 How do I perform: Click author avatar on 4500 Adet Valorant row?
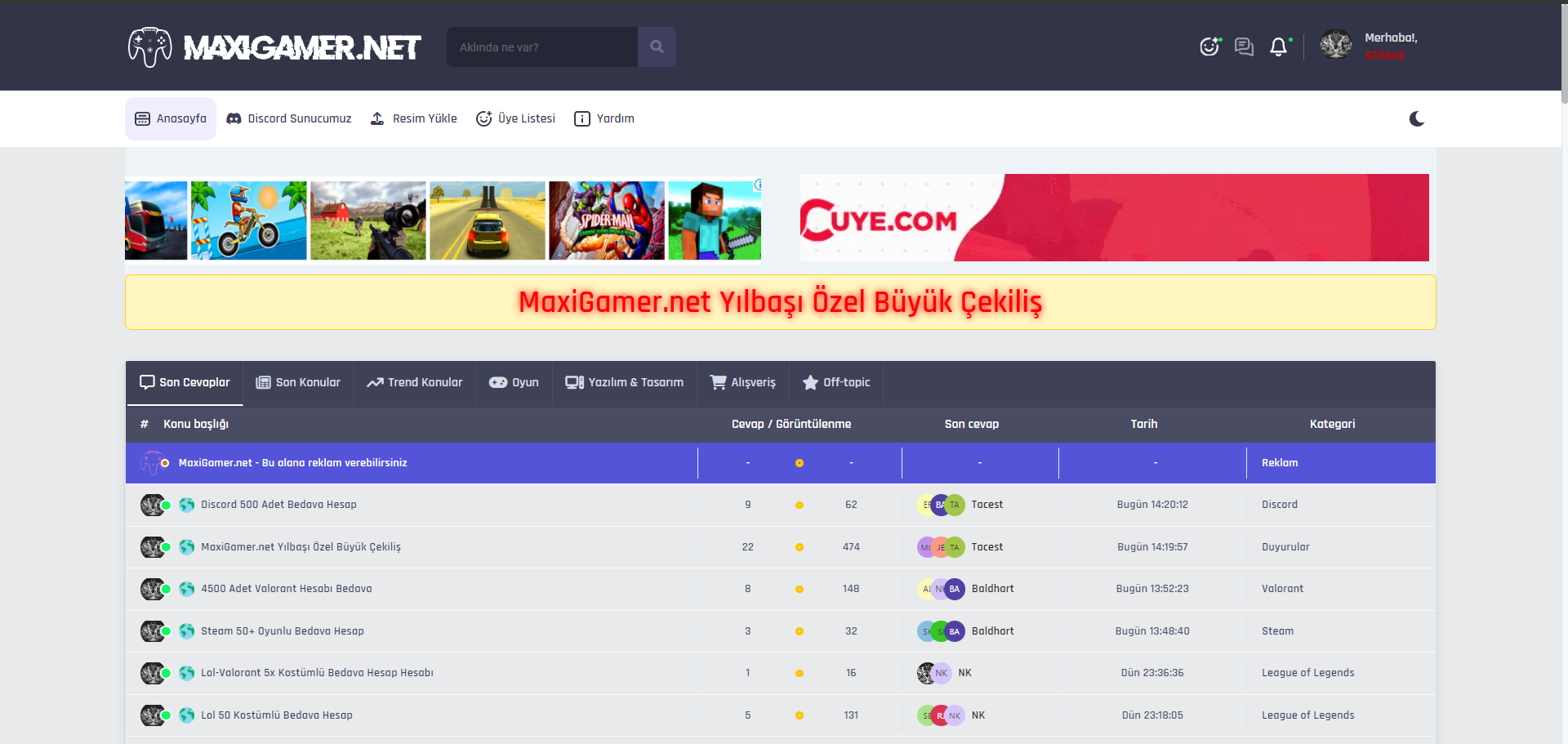tap(153, 589)
